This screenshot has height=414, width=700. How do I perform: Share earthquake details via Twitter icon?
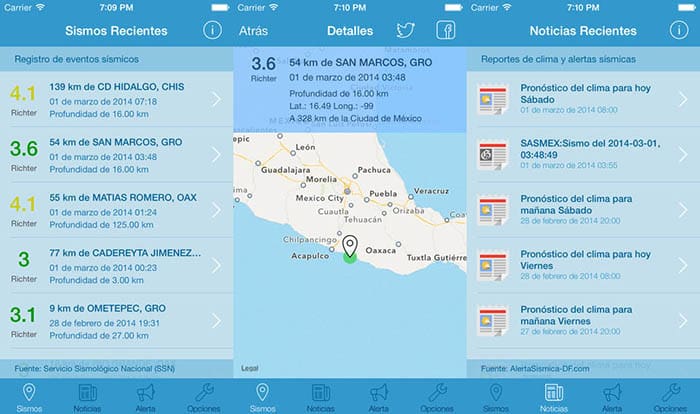click(x=405, y=30)
